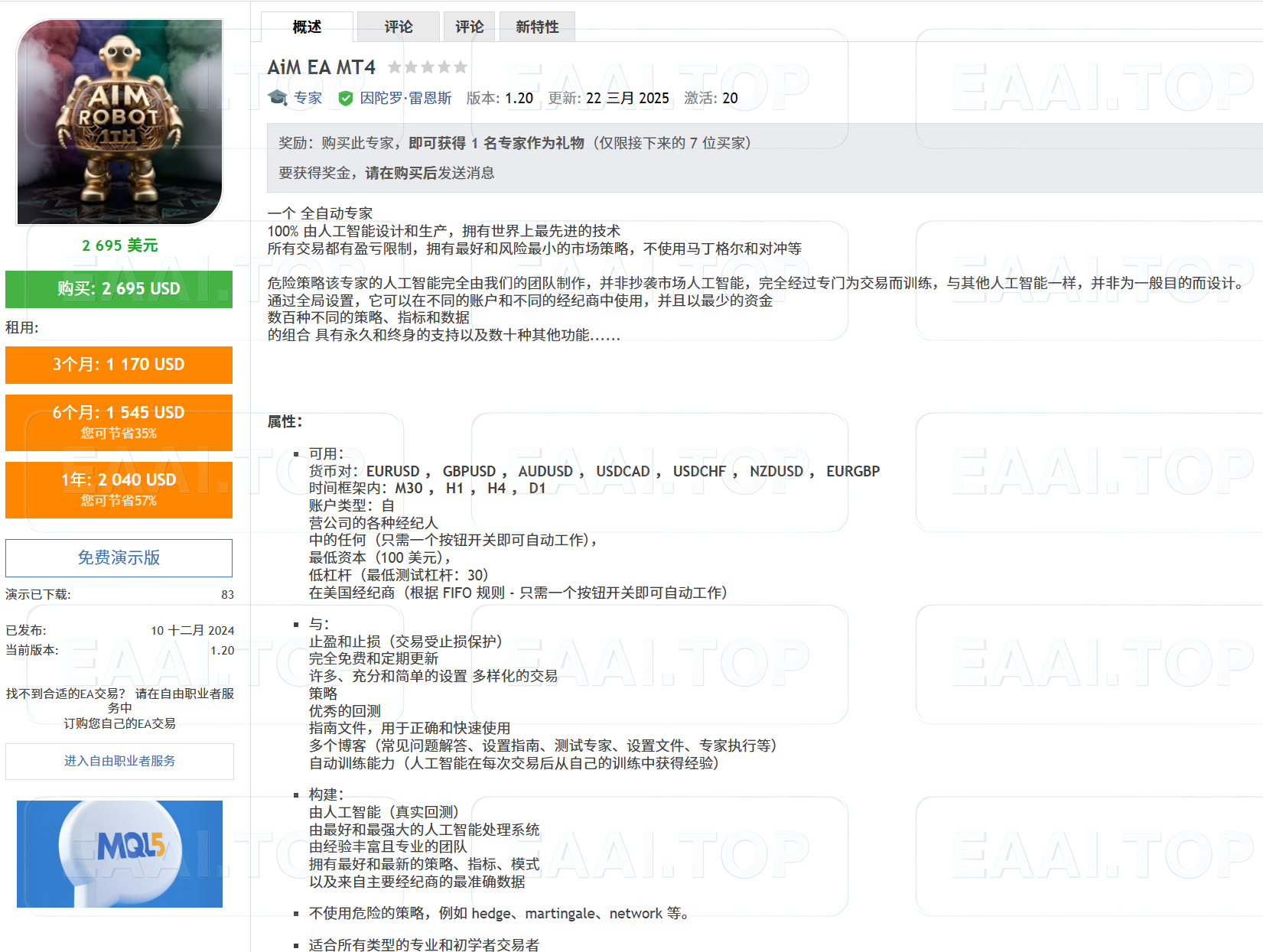1263x952 pixels.
Task: Select the 1年 rental saving 57%
Action: pyautogui.click(x=119, y=489)
